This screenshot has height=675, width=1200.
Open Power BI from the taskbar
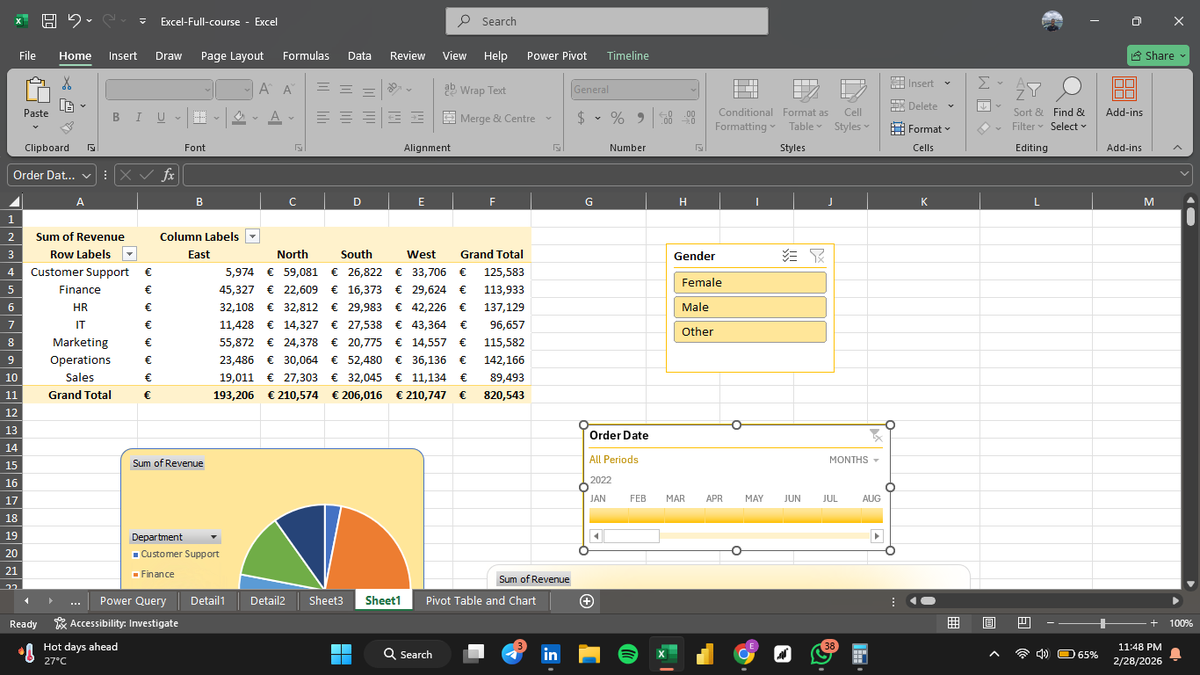(705, 654)
